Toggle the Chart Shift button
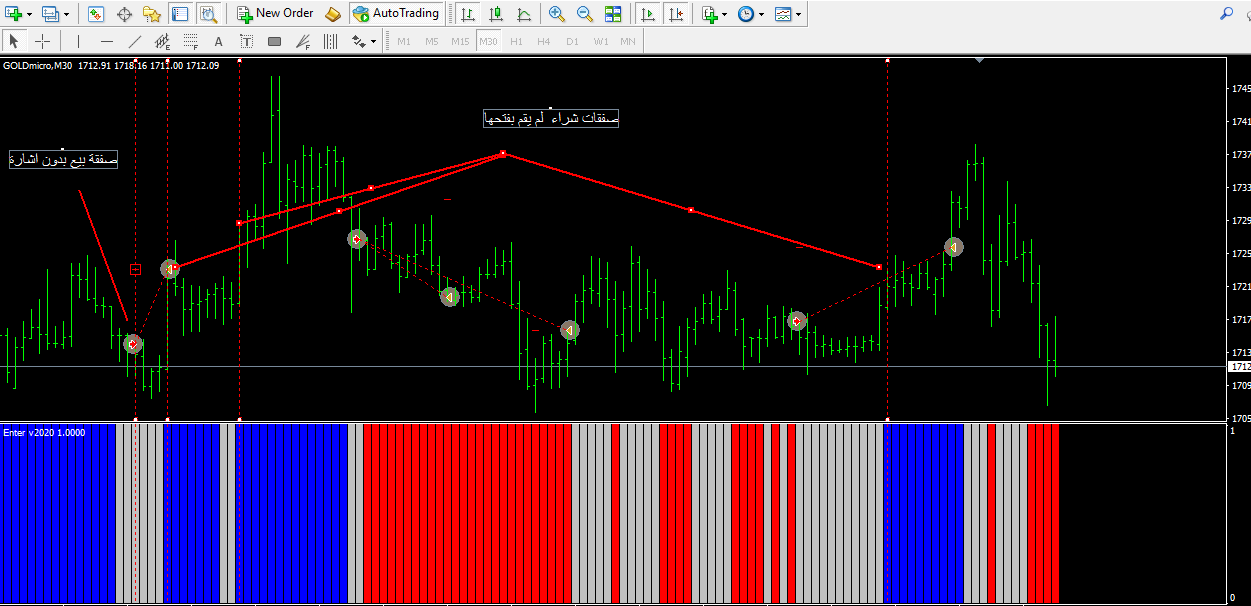 pyautogui.click(x=676, y=14)
